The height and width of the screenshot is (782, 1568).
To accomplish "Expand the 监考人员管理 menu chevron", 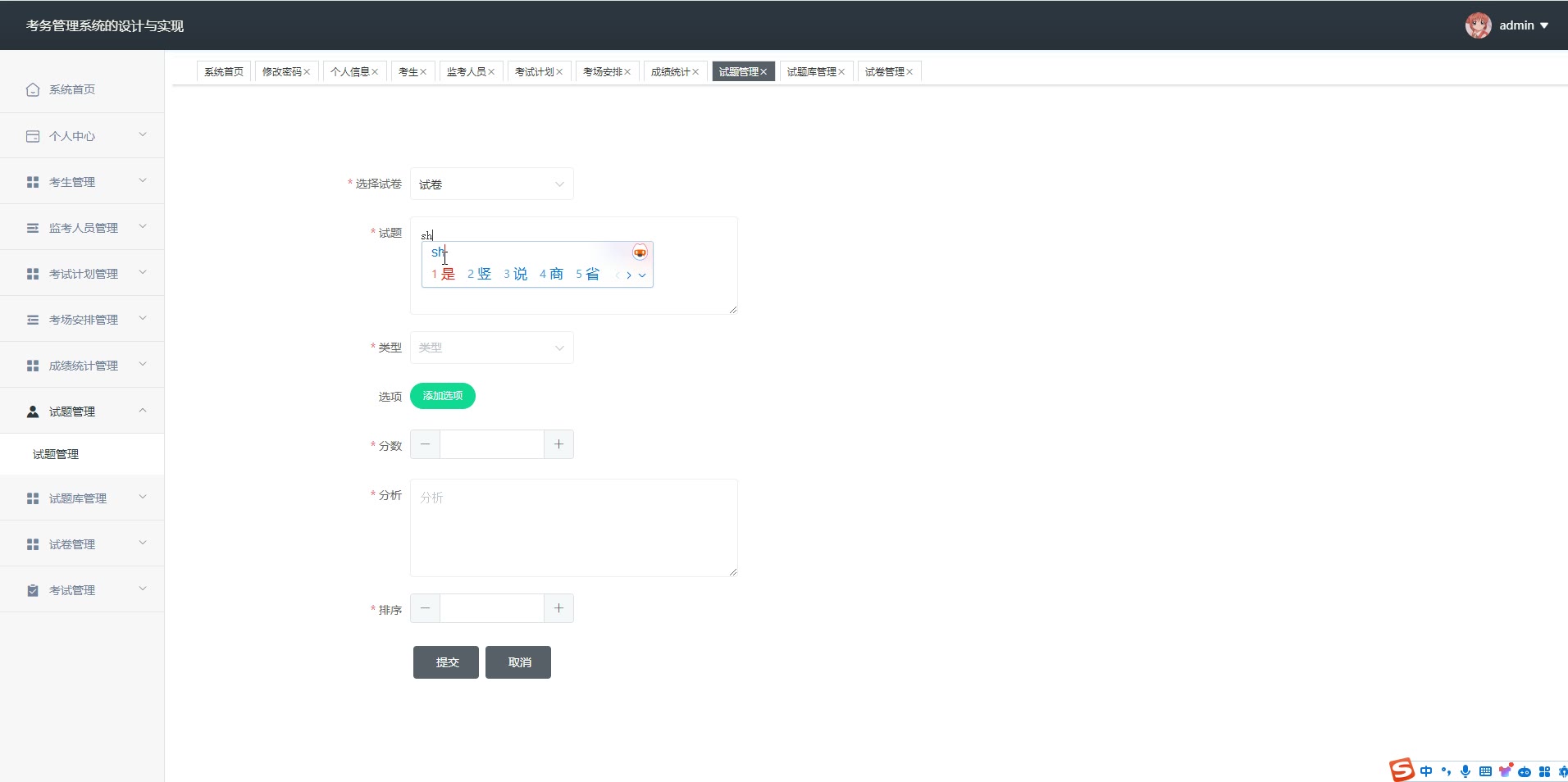I will tap(143, 226).
